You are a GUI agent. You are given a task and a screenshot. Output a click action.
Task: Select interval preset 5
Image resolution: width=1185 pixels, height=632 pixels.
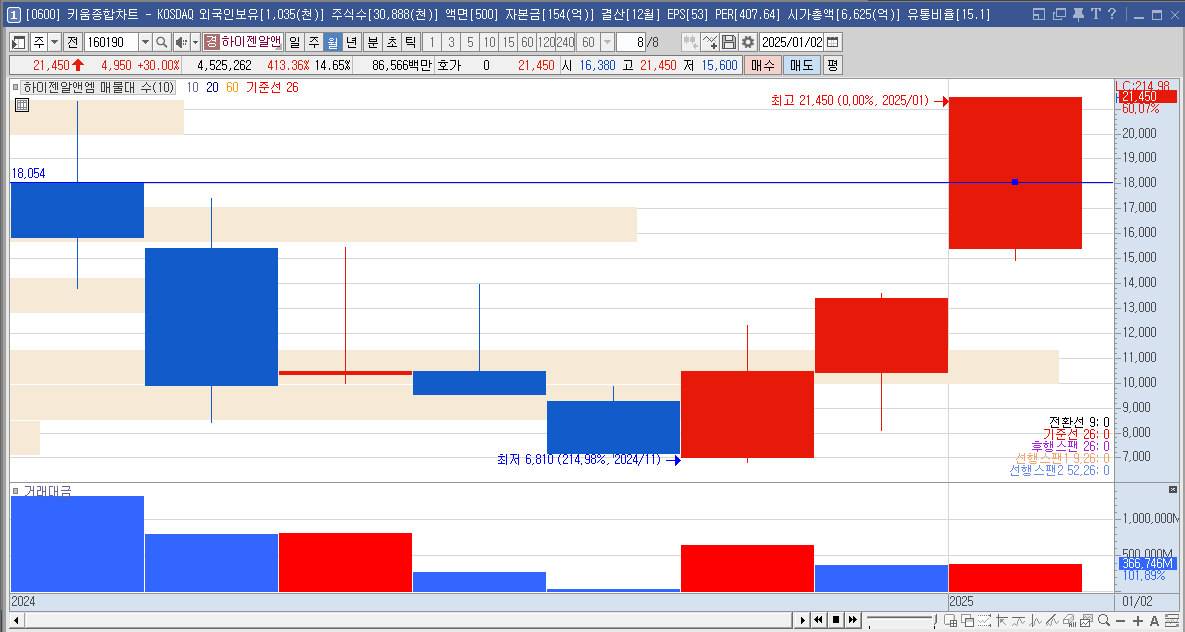tap(470, 42)
